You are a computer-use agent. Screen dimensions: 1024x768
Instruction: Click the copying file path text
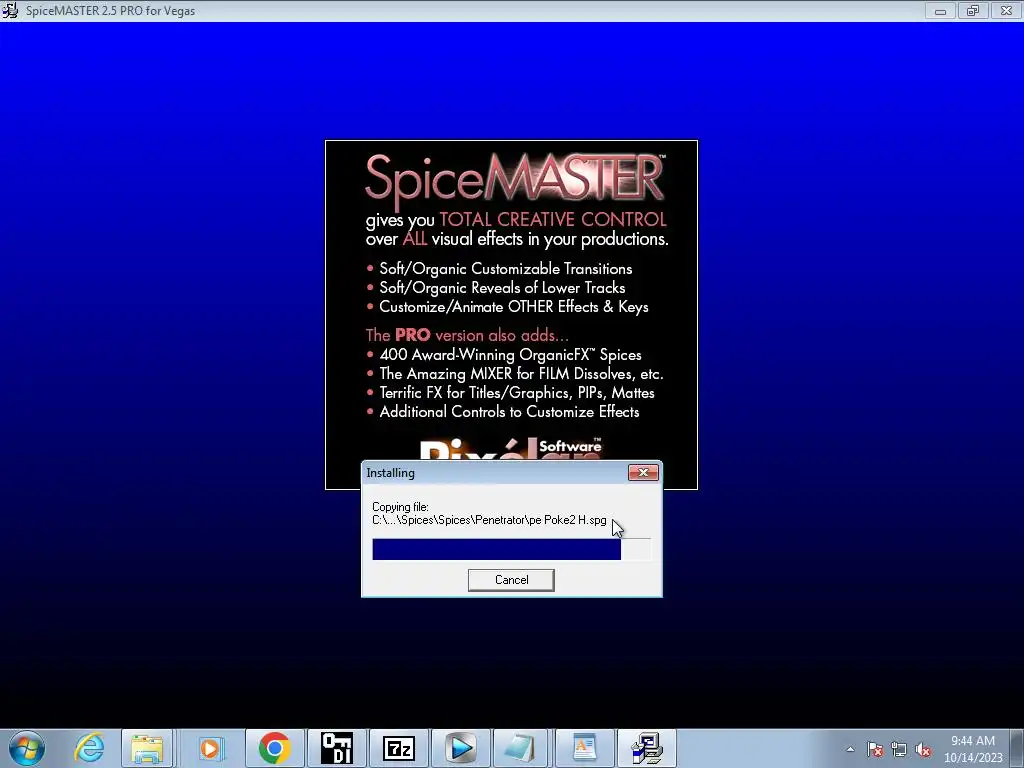[x=489, y=520]
